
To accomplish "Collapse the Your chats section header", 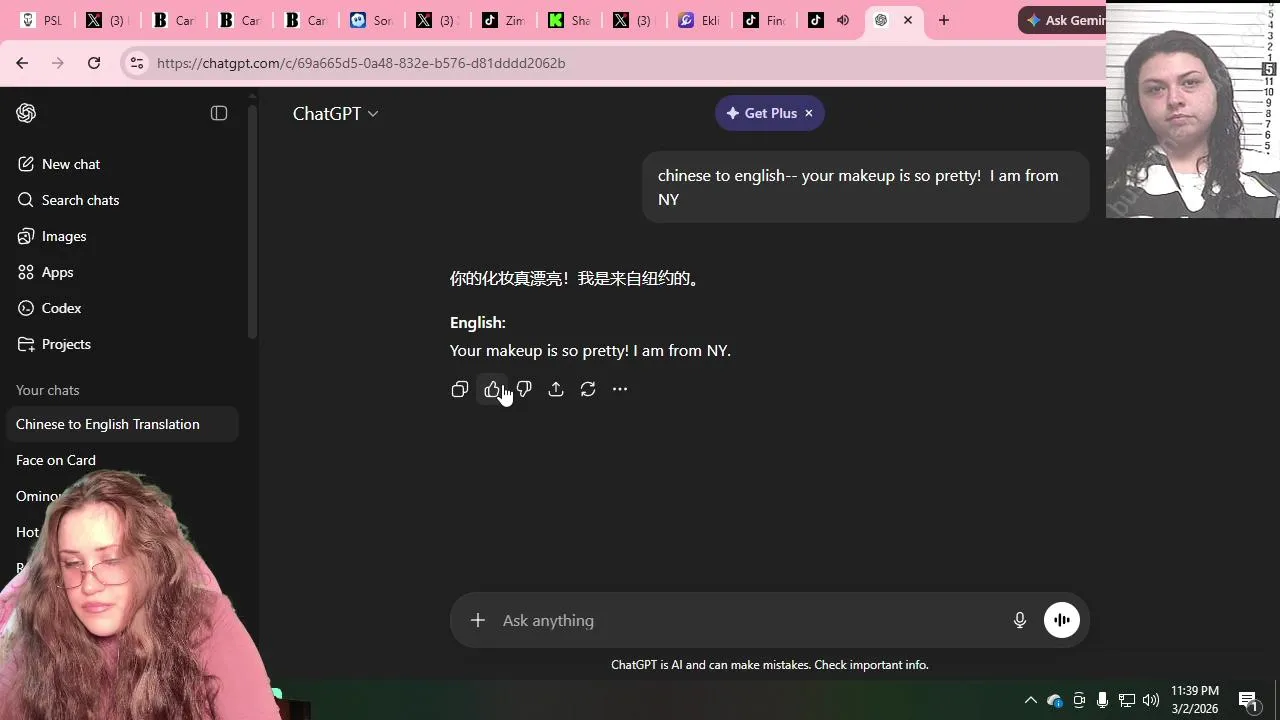I will coord(47,390).
